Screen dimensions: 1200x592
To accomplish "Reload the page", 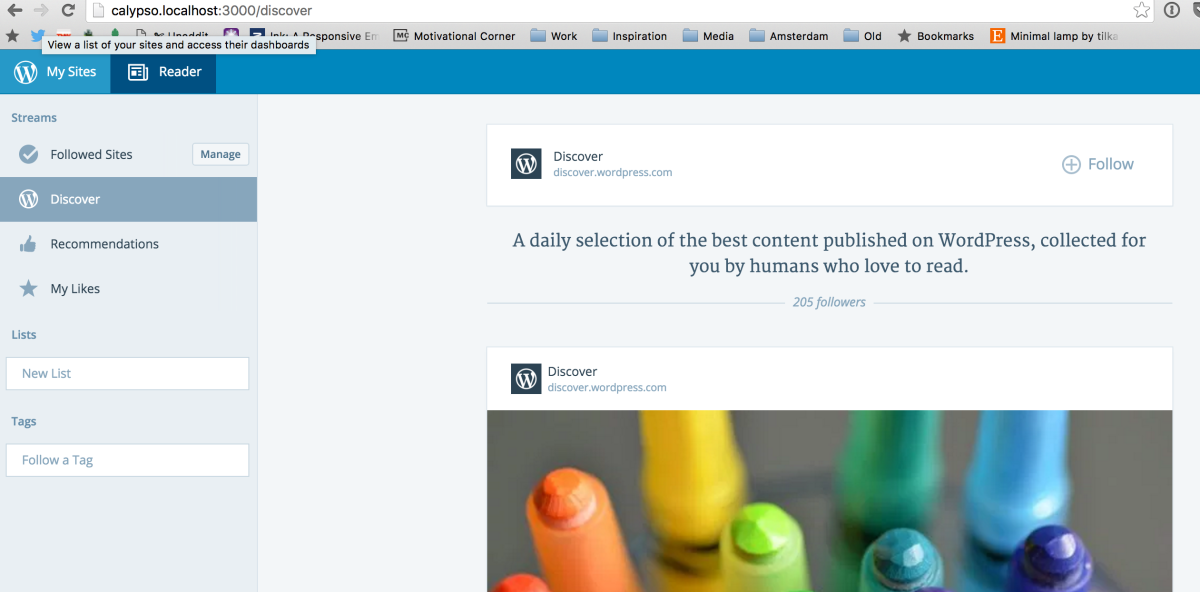I will [x=68, y=11].
